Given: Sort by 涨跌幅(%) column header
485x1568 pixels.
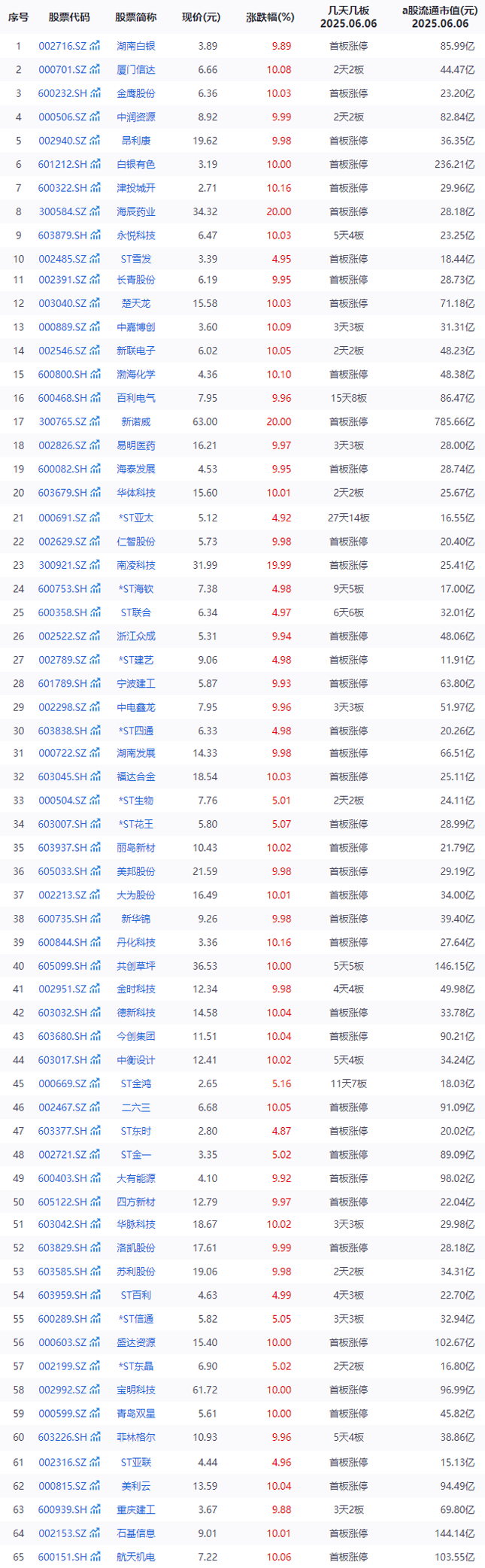Looking at the screenshot, I should tap(269, 17).
